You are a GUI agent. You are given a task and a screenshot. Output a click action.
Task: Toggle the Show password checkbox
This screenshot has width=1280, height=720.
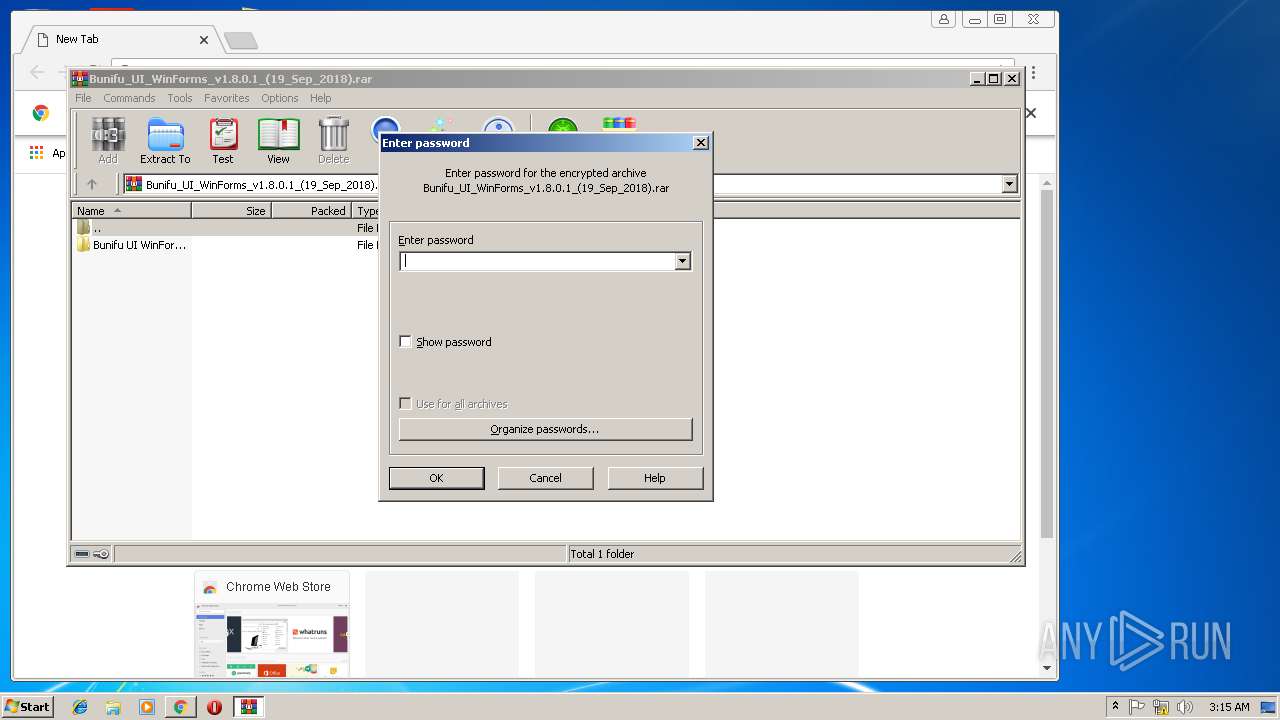405,342
